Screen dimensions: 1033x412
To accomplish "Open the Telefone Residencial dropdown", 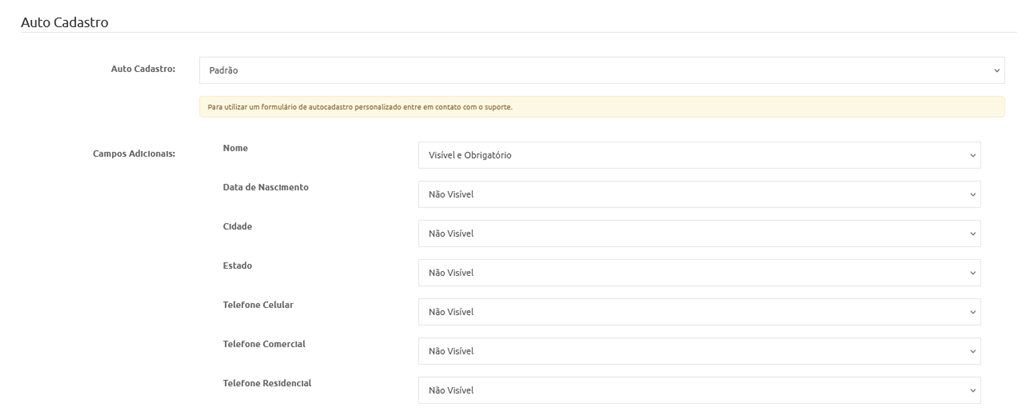I will coord(698,390).
